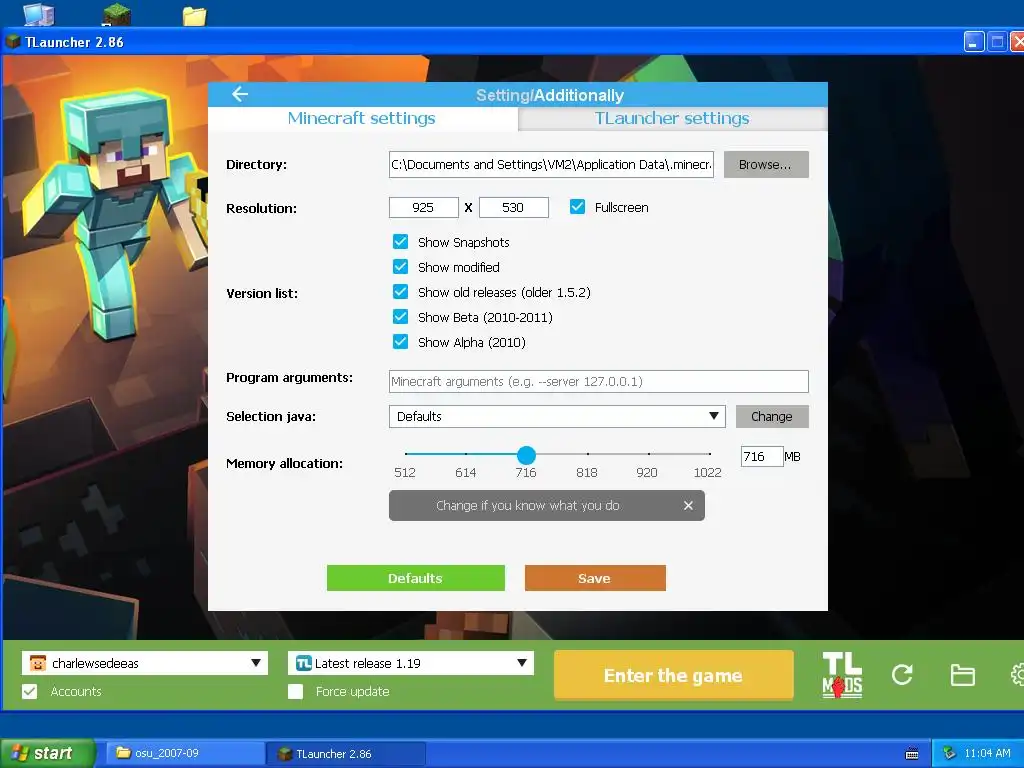The width and height of the screenshot is (1024, 768).
Task: Click the memory allocation slider handle
Action: pos(526,455)
